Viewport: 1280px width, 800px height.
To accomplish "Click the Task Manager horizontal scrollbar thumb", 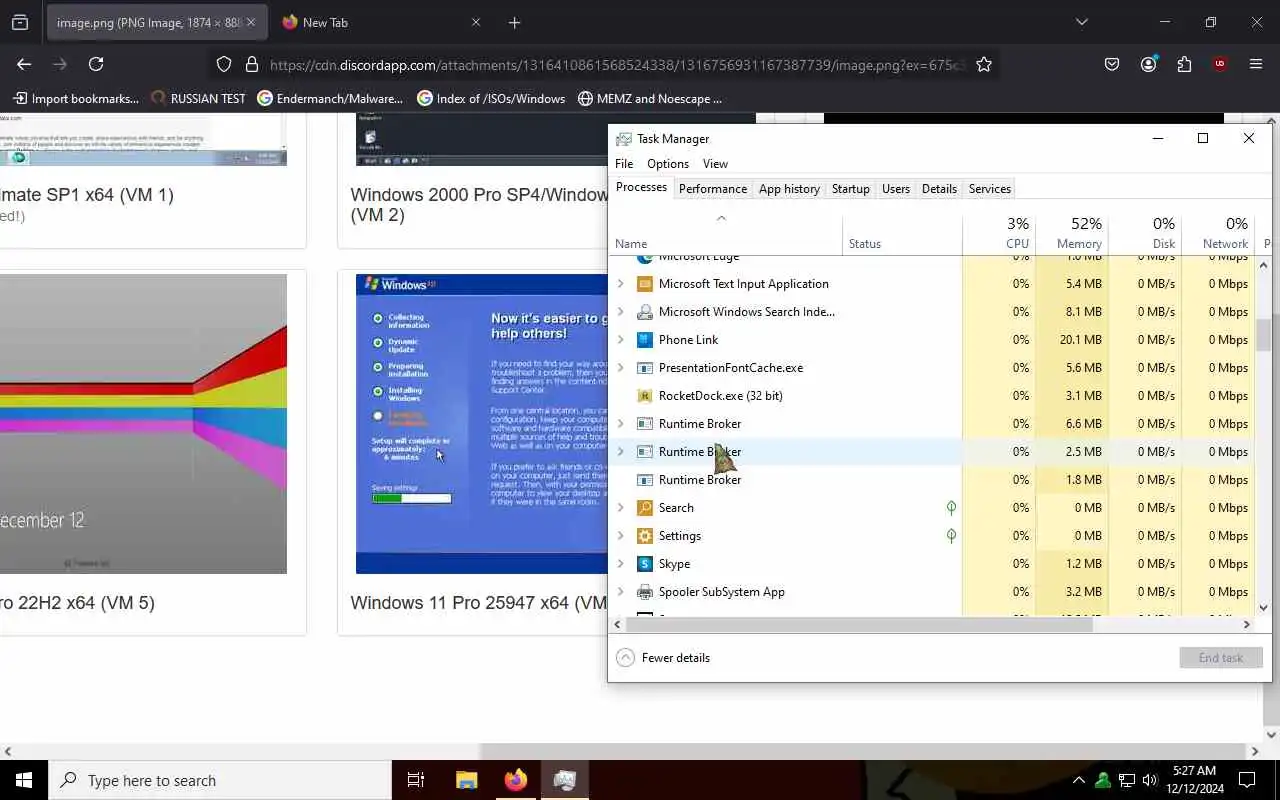I will (x=860, y=624).
